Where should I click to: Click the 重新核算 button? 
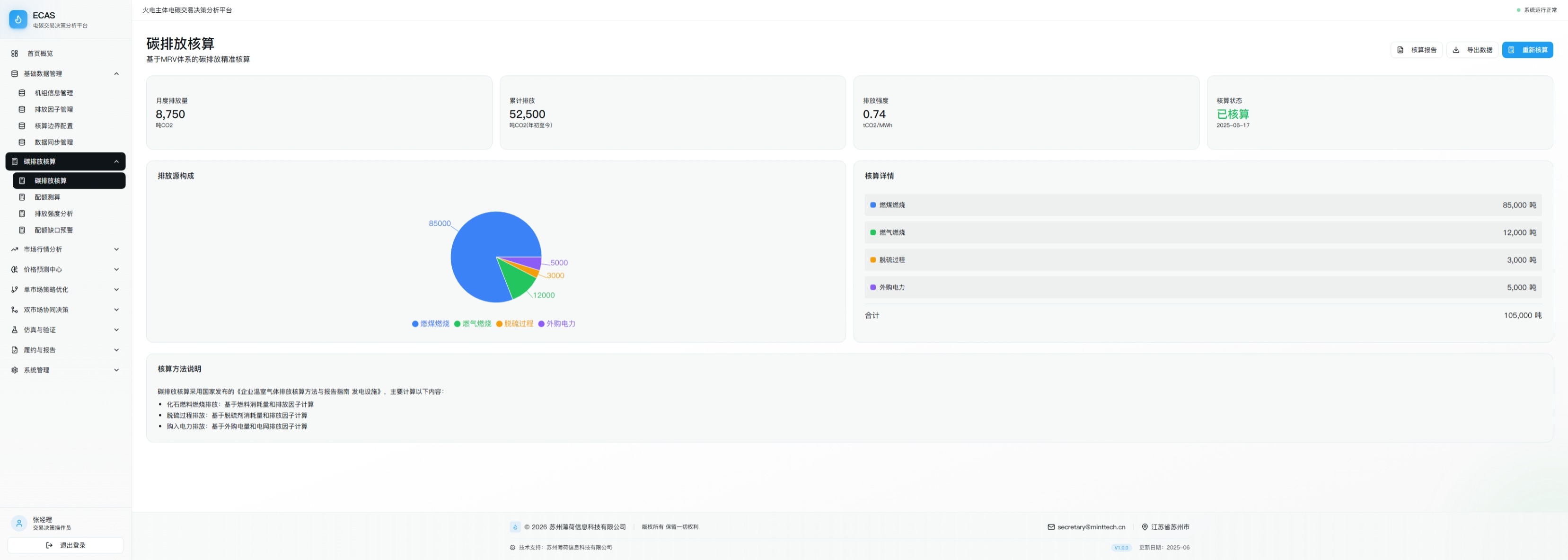(x=1527, y=50)
